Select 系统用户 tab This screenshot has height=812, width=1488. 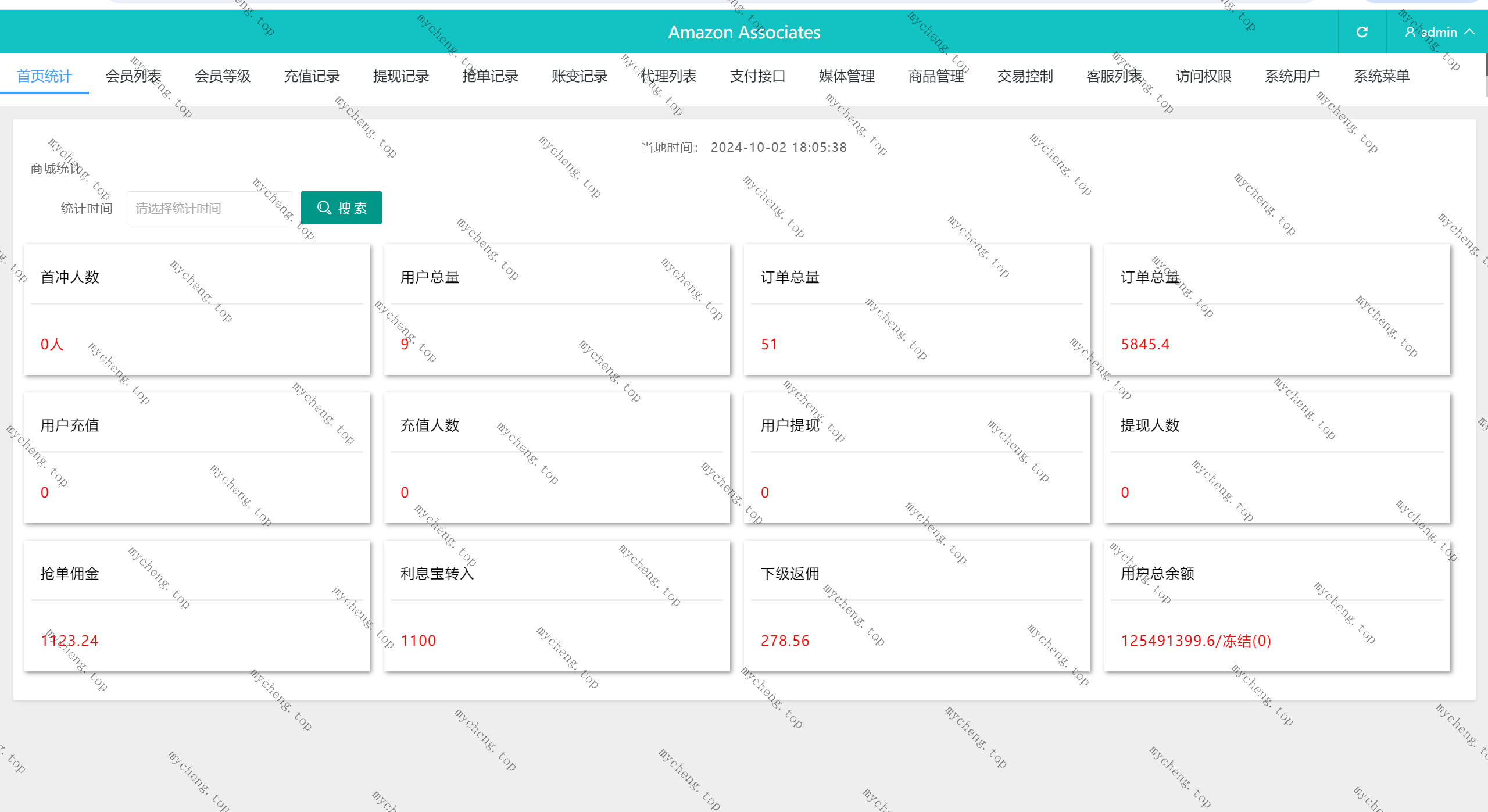tap(1293, 76)
